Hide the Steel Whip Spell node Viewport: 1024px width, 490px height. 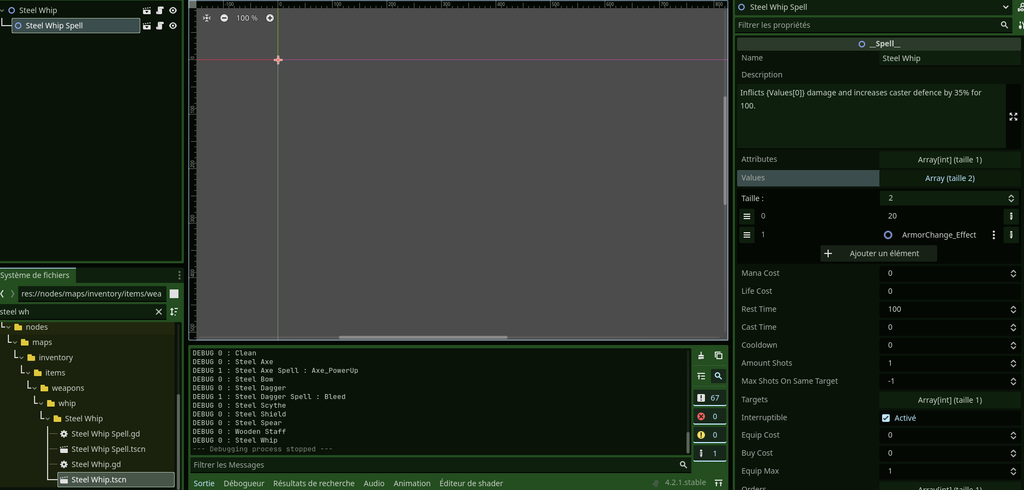pyautogui.click(x=172, y=26)
